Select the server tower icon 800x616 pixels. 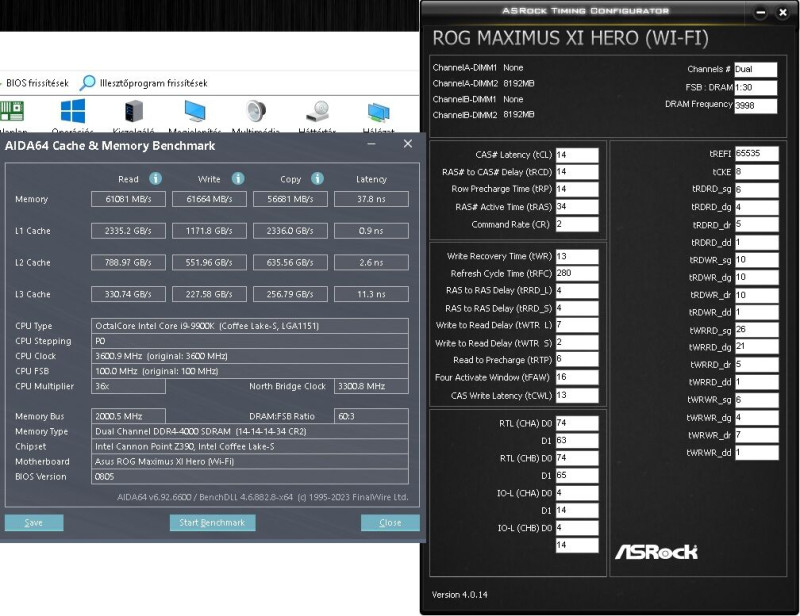click(x=134, y=111)
